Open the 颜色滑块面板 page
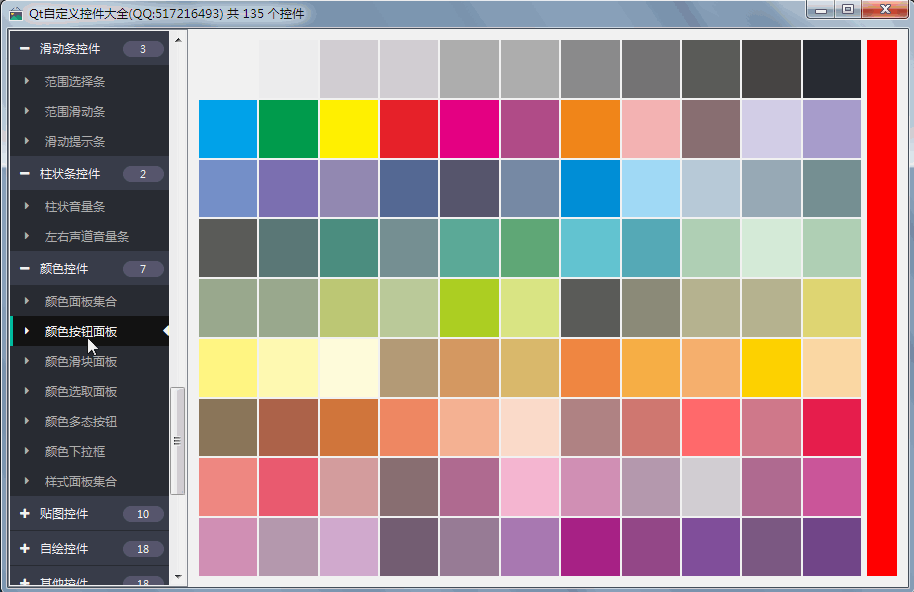 81,361
